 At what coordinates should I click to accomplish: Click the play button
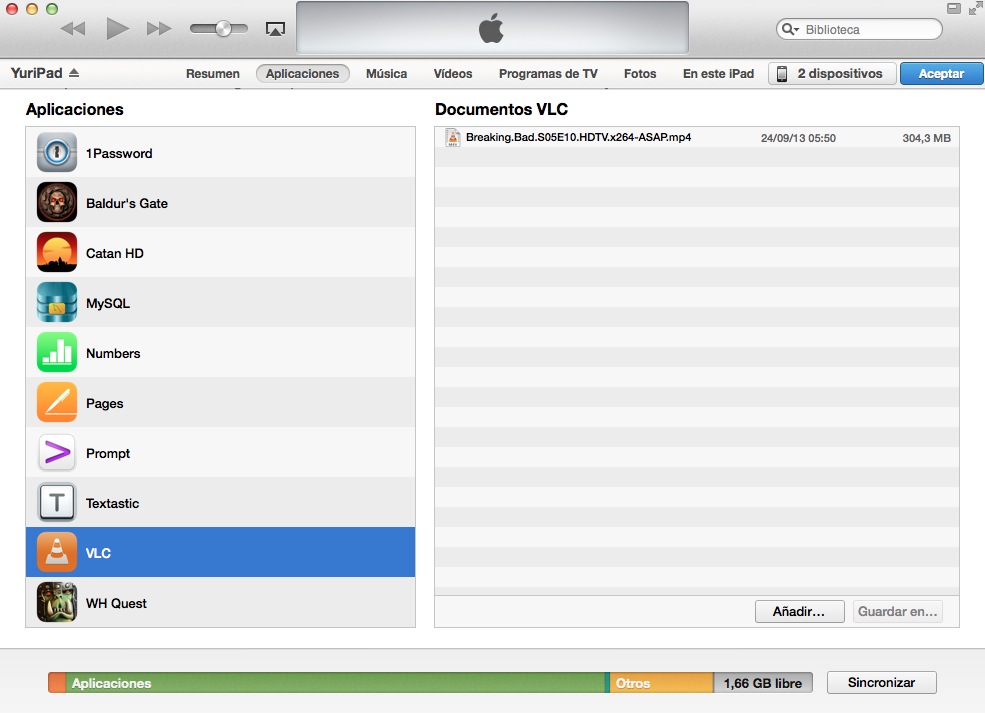(117, 28)
